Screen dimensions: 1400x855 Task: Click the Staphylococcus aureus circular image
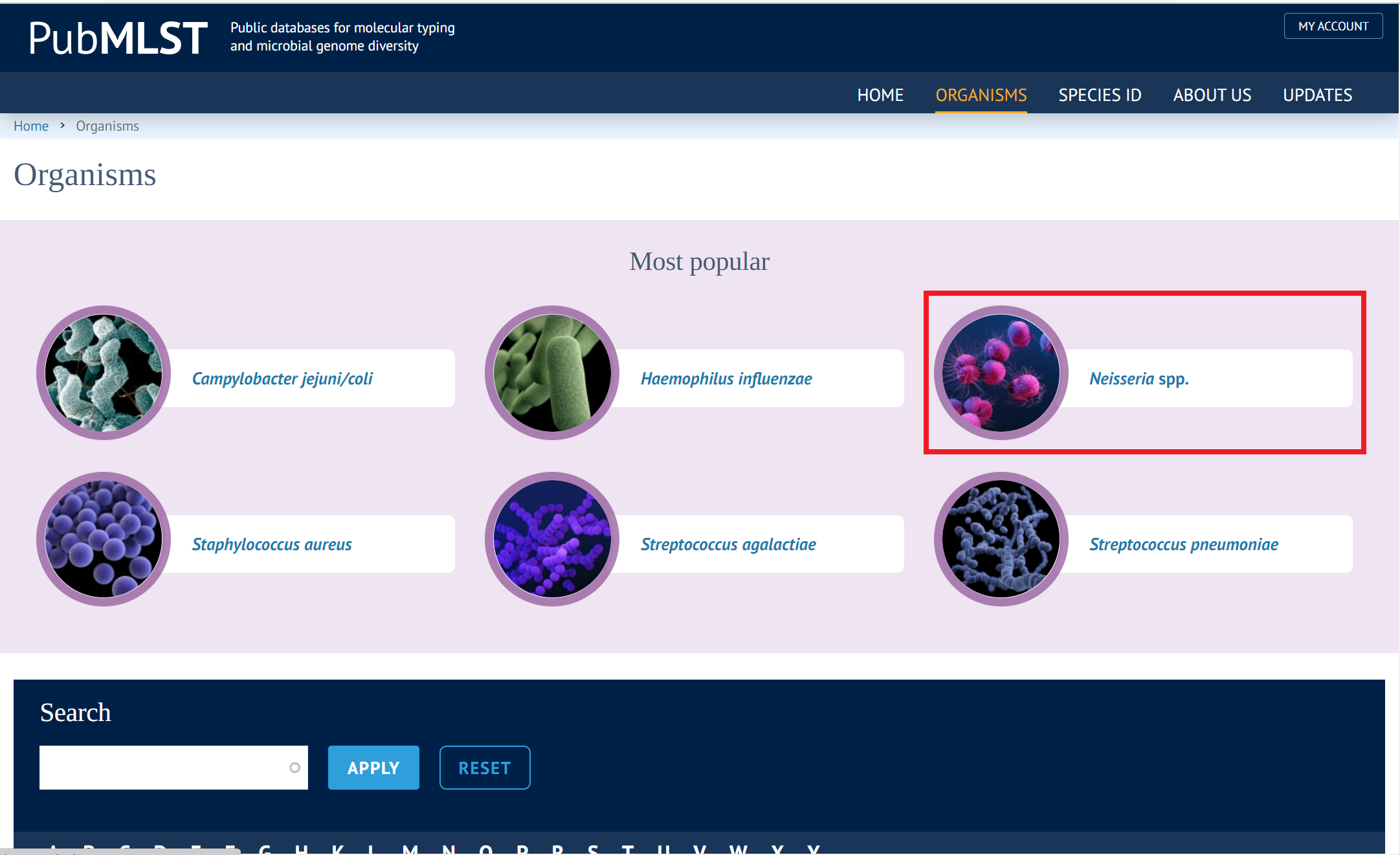pyautogui.click(x=104, y=539)
